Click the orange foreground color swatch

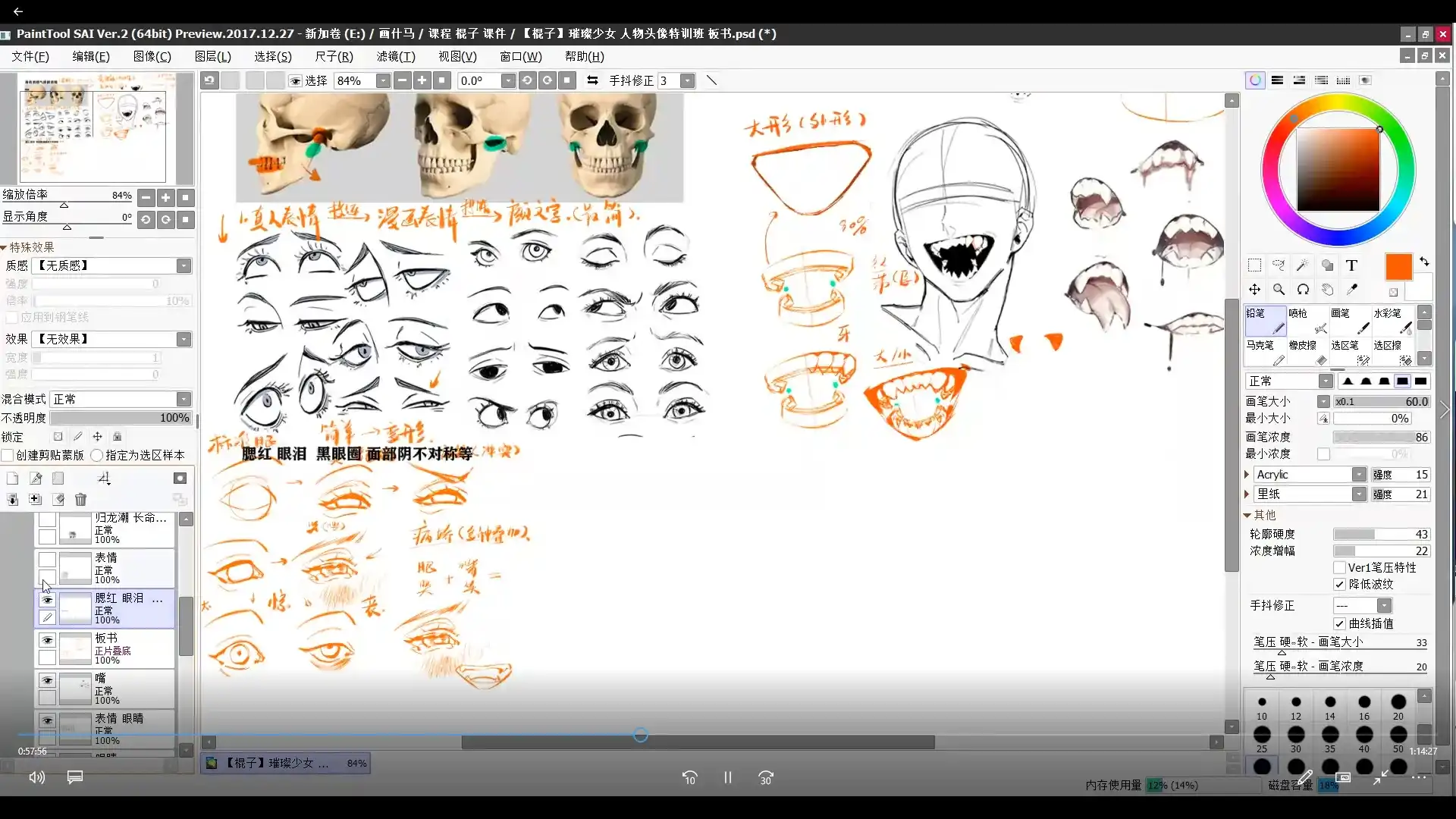click(1398, 267)
